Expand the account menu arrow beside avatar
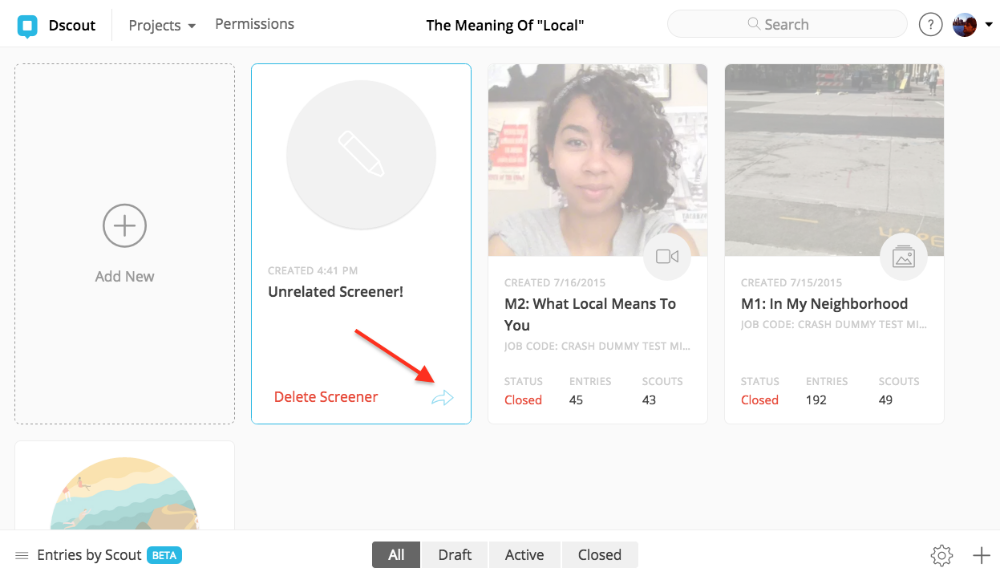 click(x=989, y=25)
